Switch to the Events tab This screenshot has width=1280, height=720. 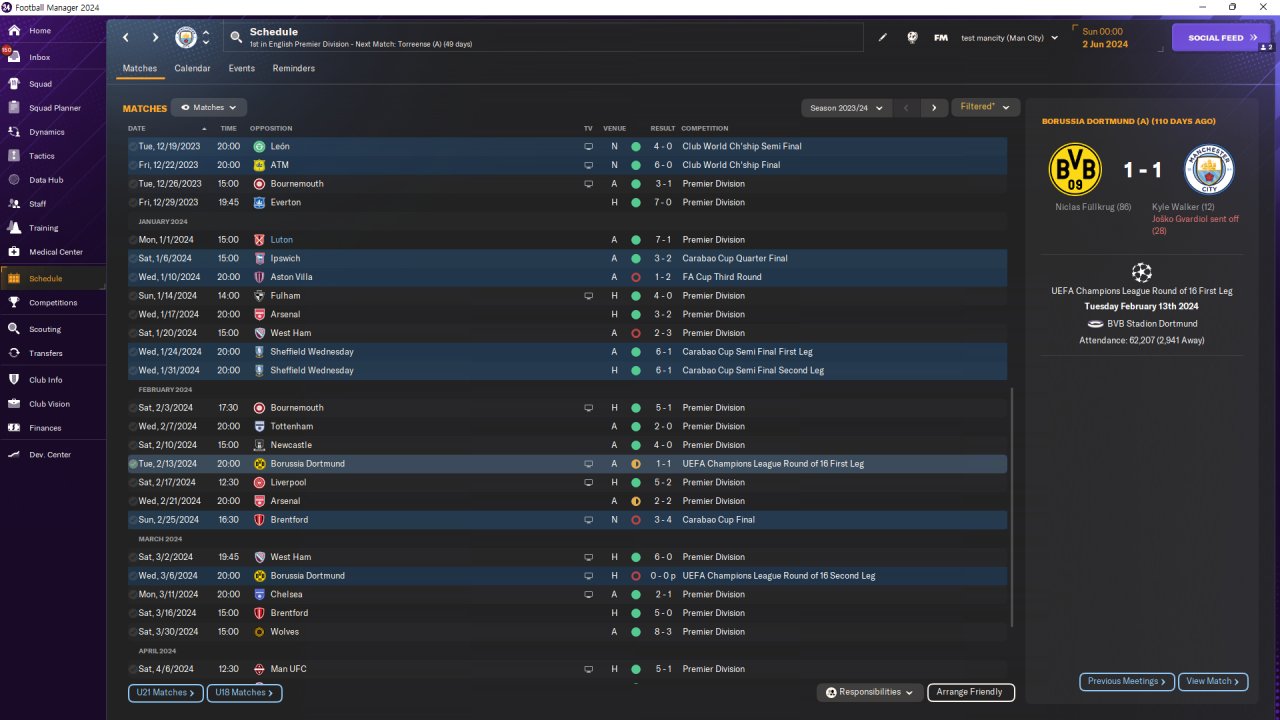pyautogui.click(x=241, y=69)
